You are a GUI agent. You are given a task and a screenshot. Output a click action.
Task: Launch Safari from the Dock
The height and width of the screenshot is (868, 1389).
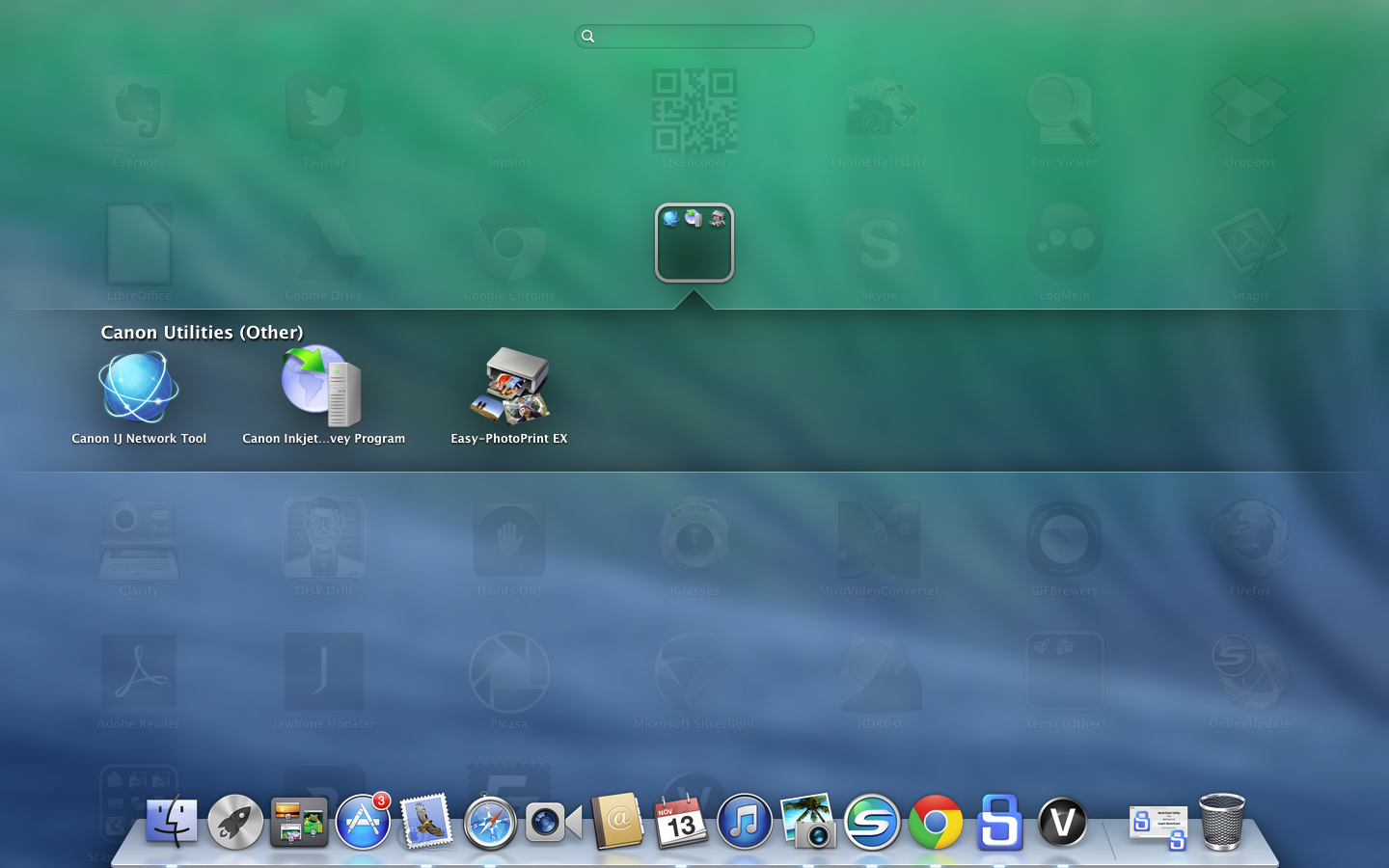coord(490,823)
